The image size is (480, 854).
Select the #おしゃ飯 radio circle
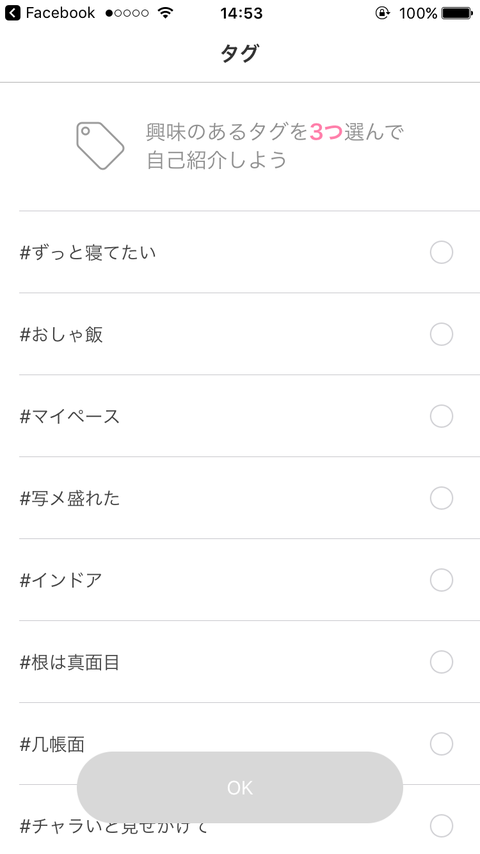click(x=441, y=334)
